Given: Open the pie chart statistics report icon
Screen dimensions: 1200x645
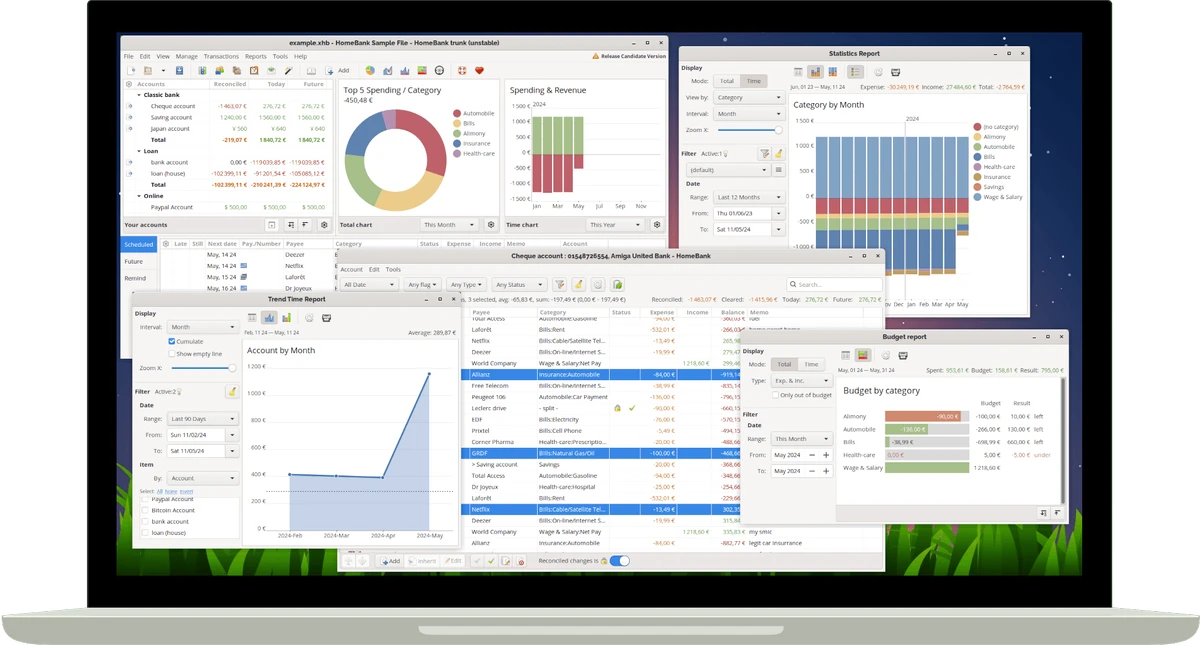Looking at the screenshot, I should pos(370,71).
